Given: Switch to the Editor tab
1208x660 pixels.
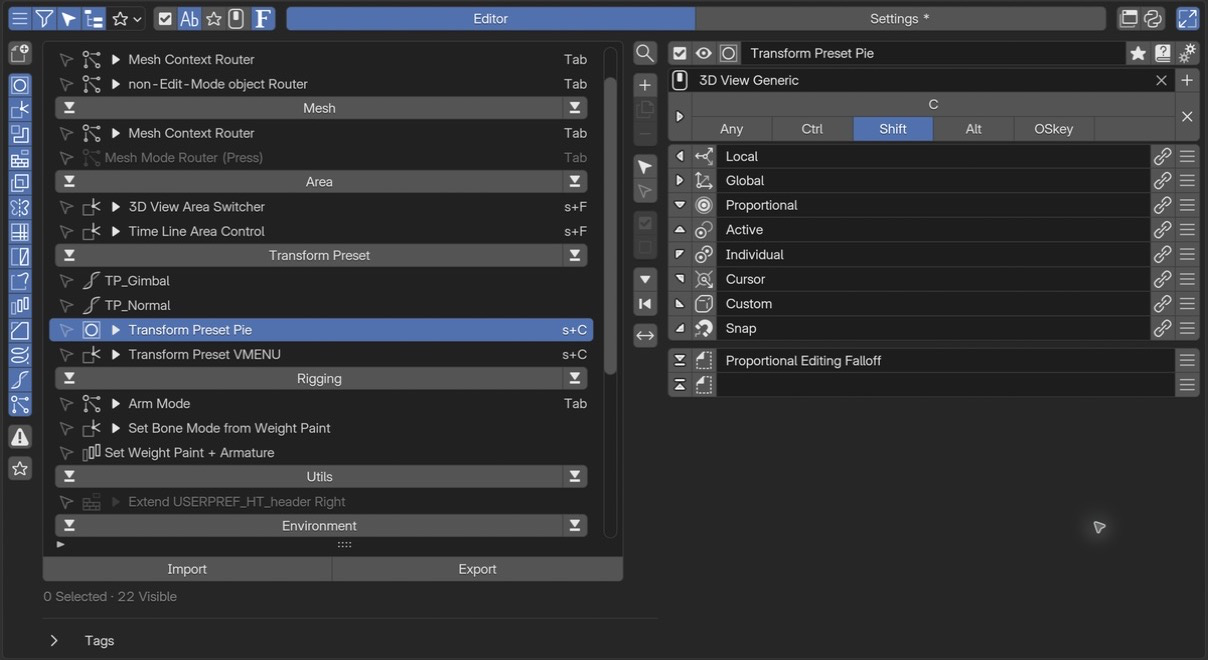Looking at the screenshot, I should coord(490,19).
